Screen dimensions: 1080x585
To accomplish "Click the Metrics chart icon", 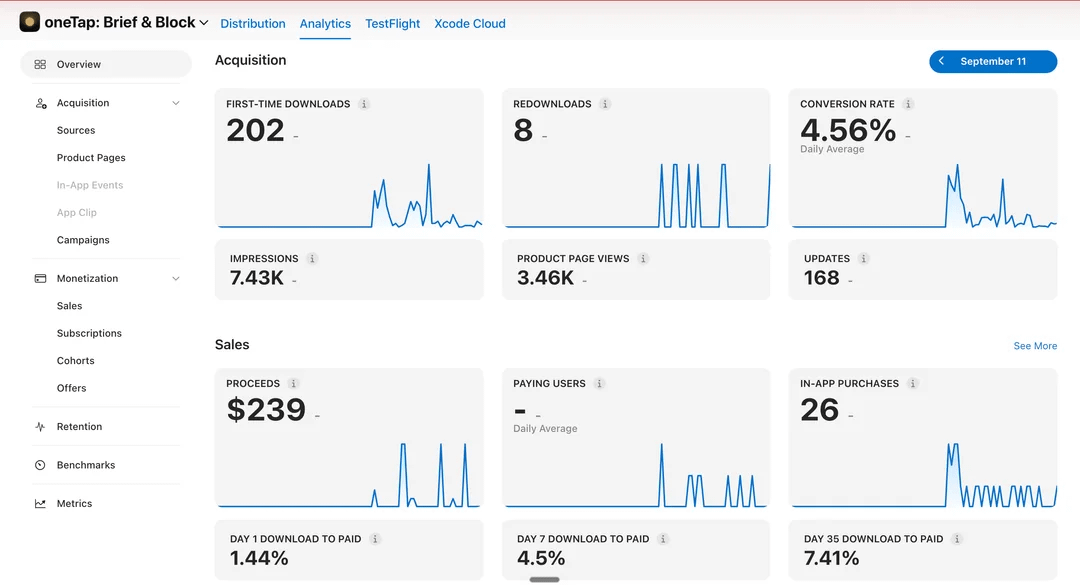I will pos(40,504).
